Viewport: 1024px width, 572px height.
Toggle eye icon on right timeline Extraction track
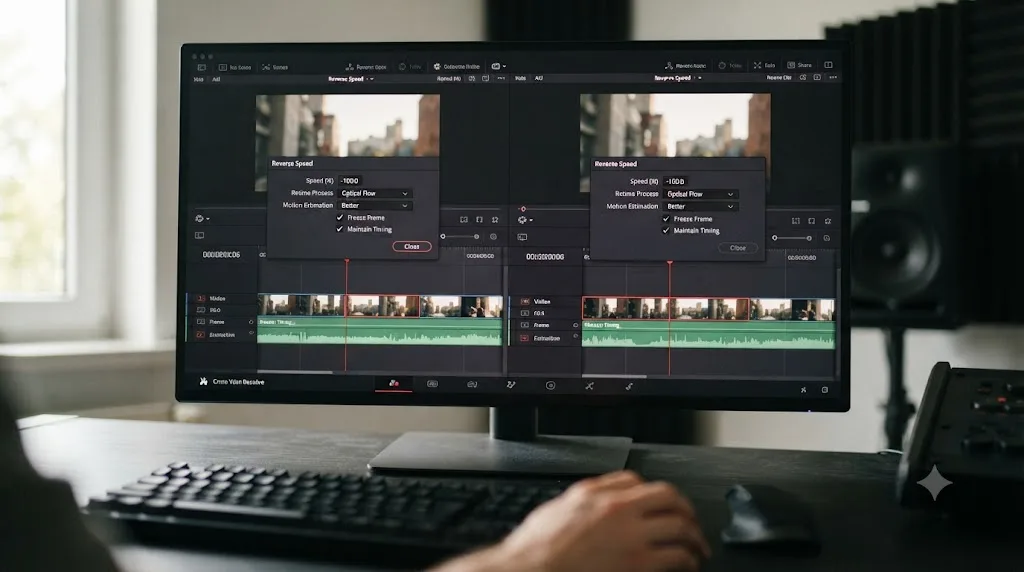click(x=575, y=337)
